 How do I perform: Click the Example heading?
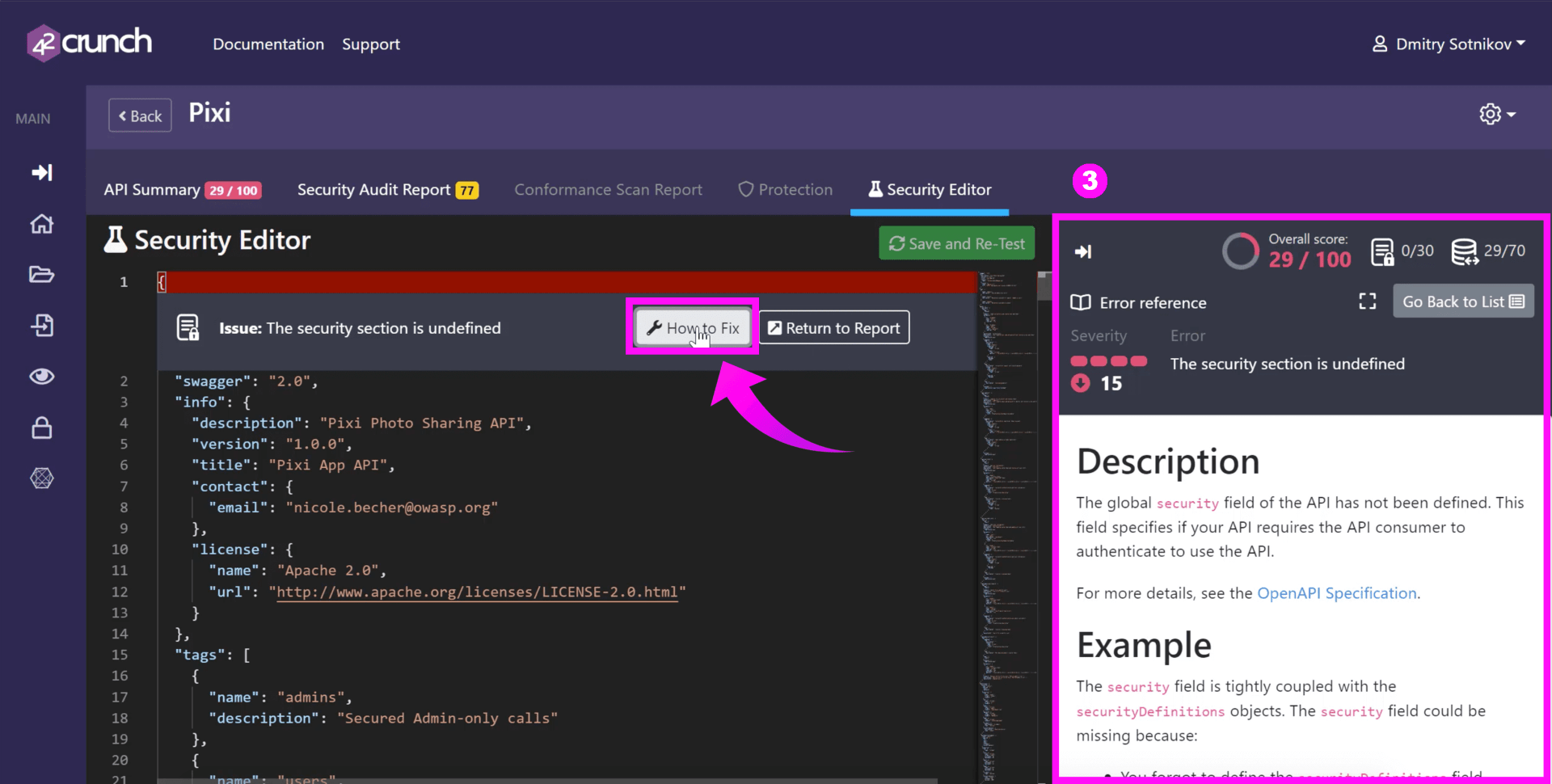tap(1144, 645)
